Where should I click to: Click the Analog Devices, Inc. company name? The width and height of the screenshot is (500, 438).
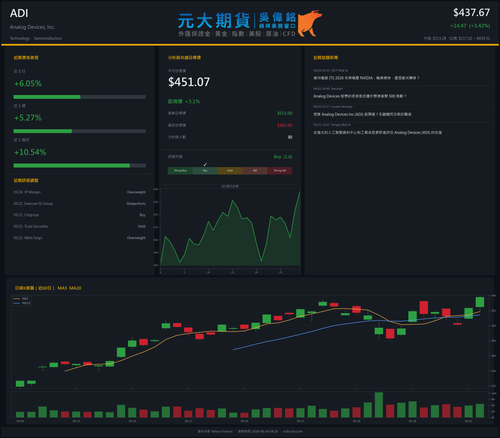point(32,27)
